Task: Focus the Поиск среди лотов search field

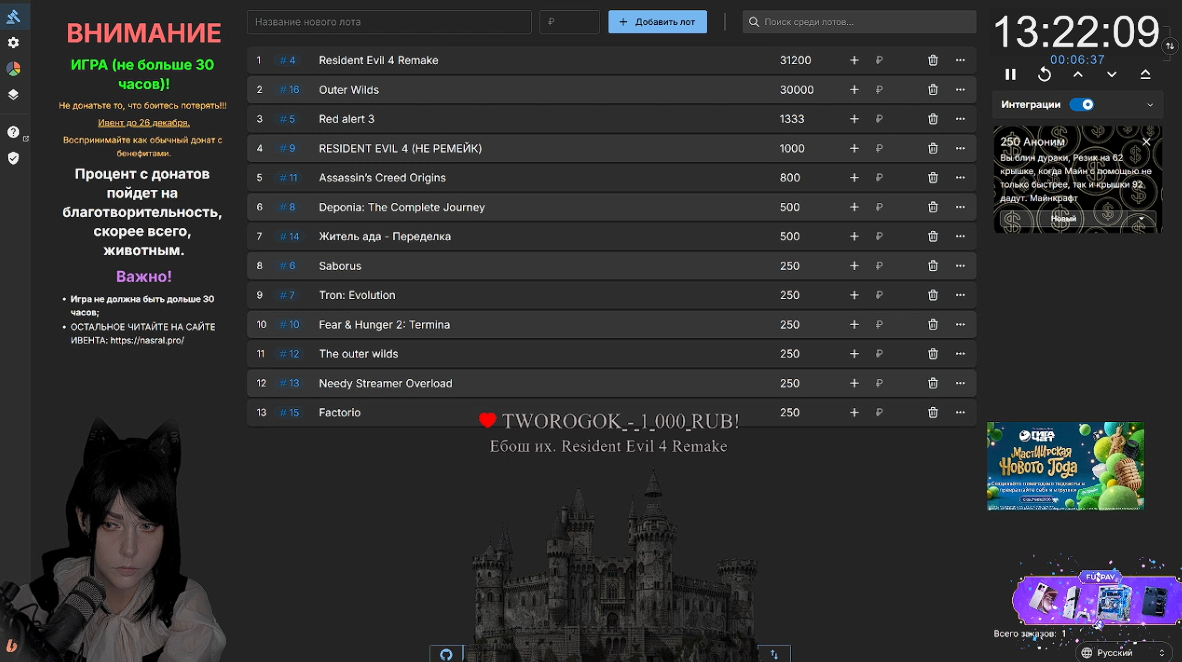Action: [859, 22]
